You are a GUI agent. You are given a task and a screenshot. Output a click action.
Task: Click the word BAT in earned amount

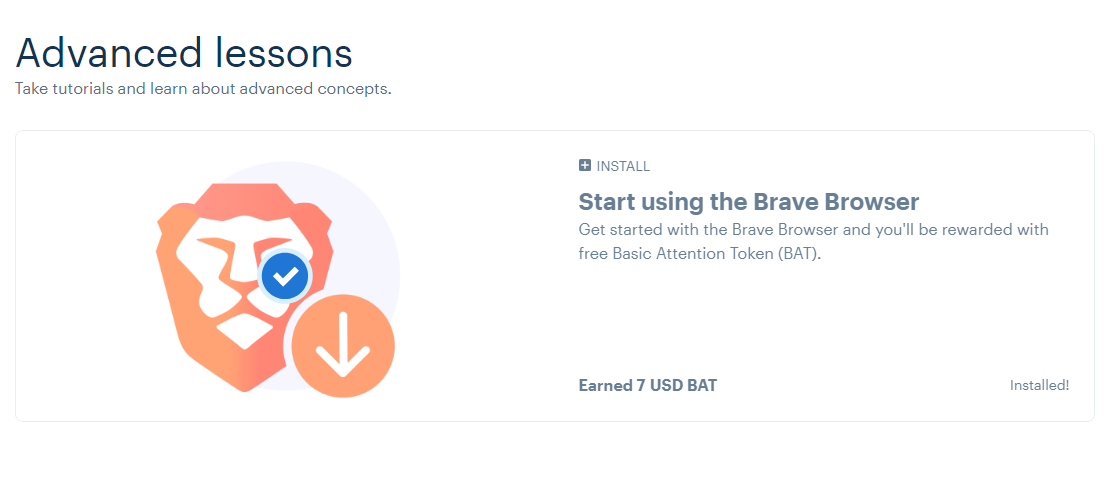coord(702,385)
